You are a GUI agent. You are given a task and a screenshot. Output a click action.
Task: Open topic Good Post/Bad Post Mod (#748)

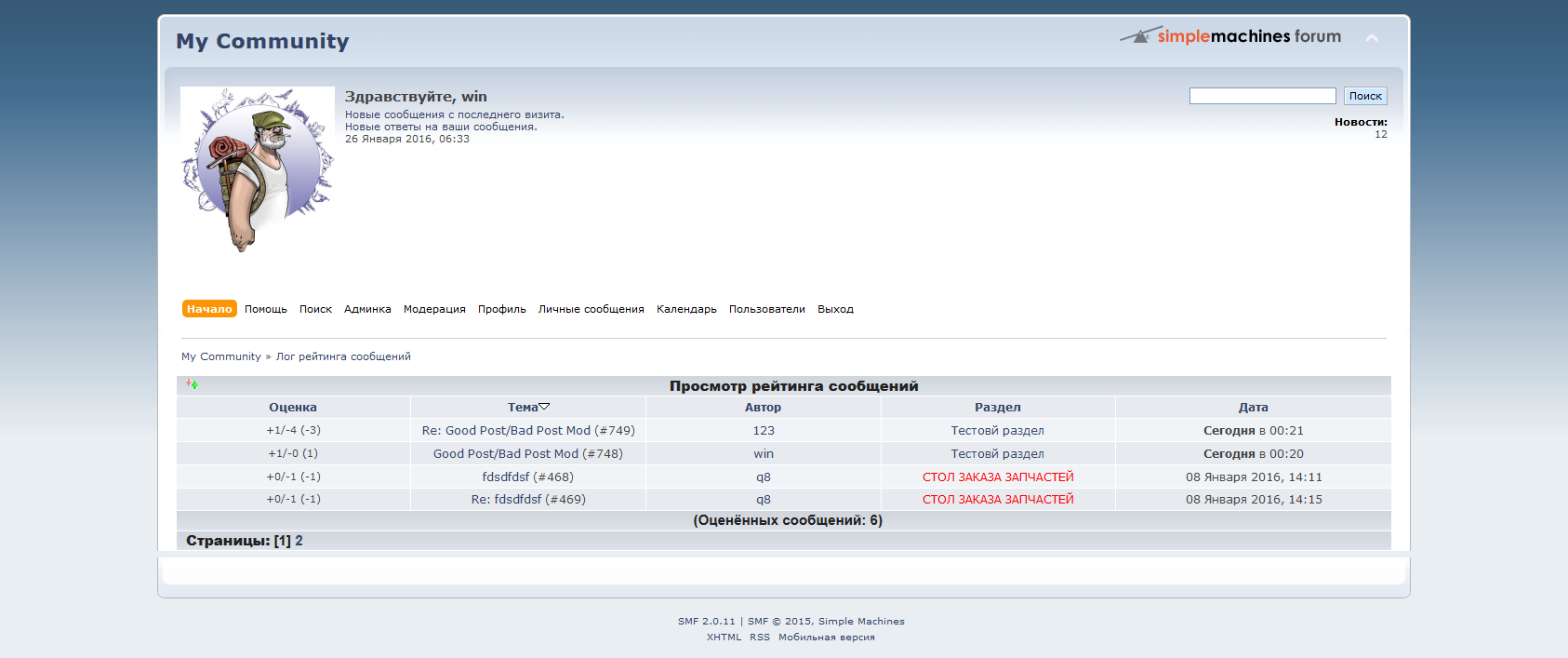pyautogui.click(x=528, y=453)
